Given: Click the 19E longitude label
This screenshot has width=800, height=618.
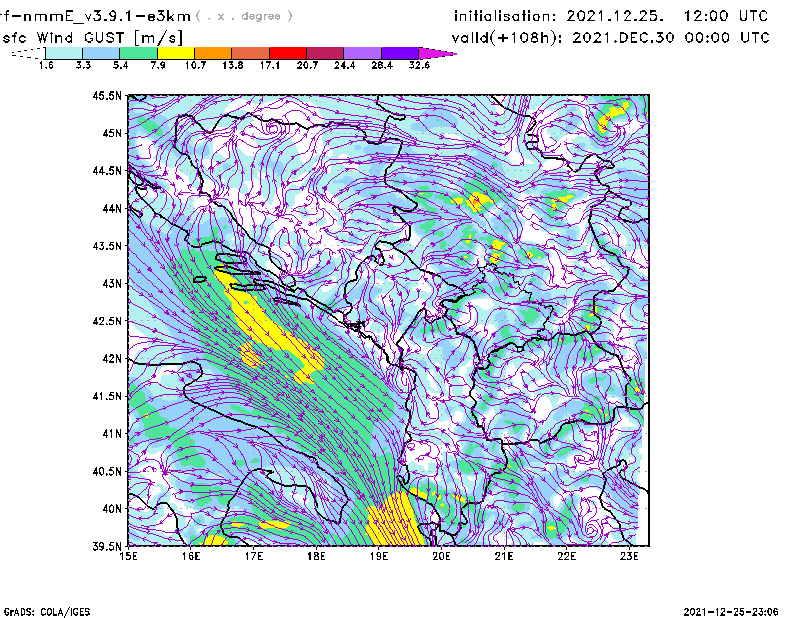Looking at the screenshot, I should [x=379, y=556].
